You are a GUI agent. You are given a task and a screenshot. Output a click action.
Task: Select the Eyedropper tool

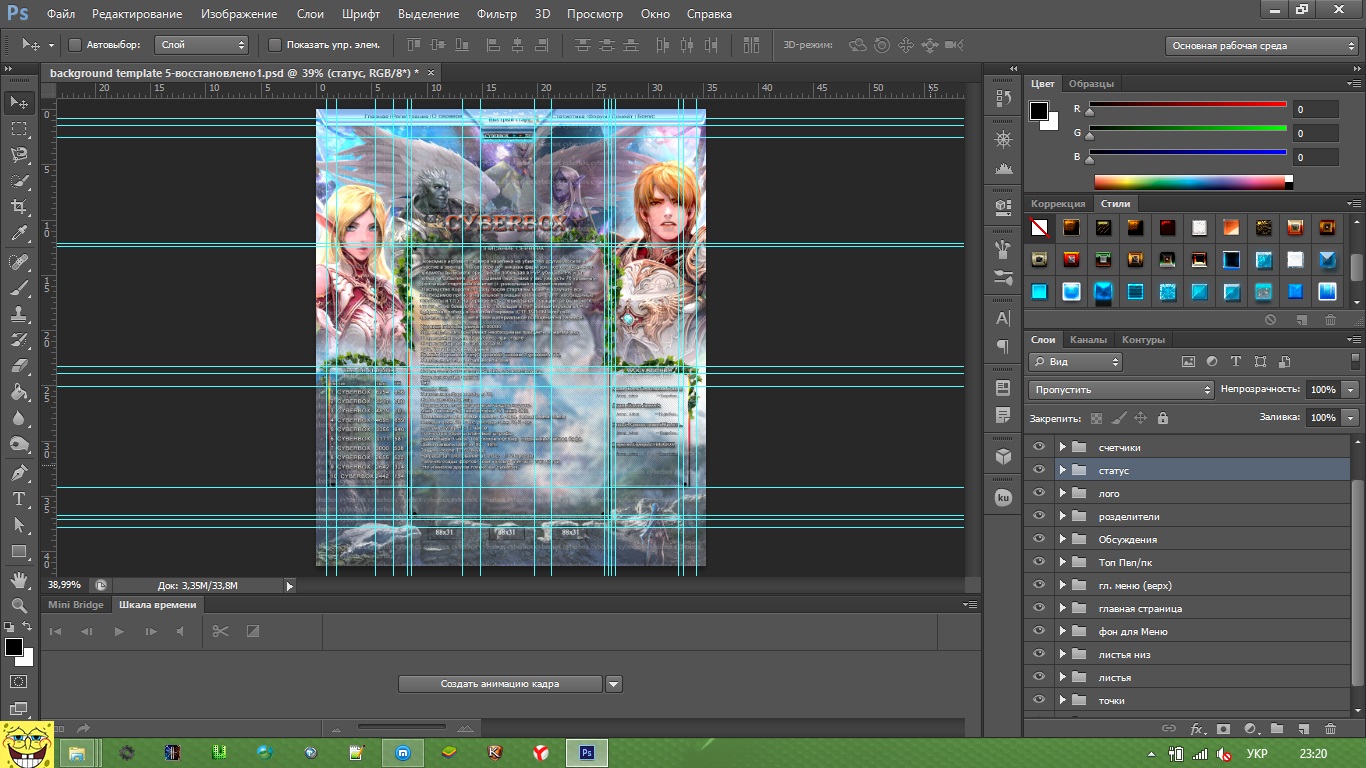pyautogui.click(x=19, y=234)
